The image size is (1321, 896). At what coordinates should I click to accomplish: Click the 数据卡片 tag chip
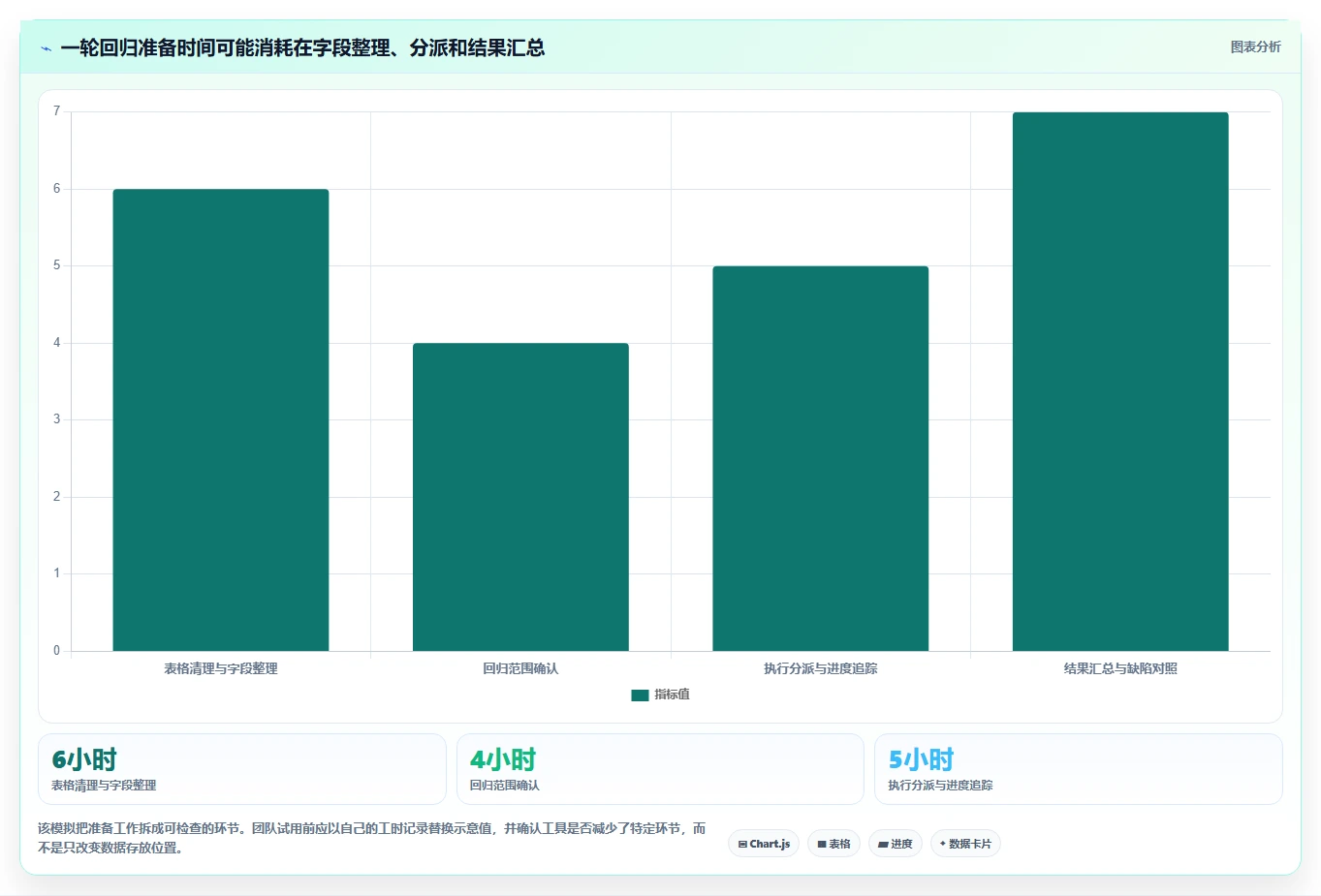[x=965, y=844]
